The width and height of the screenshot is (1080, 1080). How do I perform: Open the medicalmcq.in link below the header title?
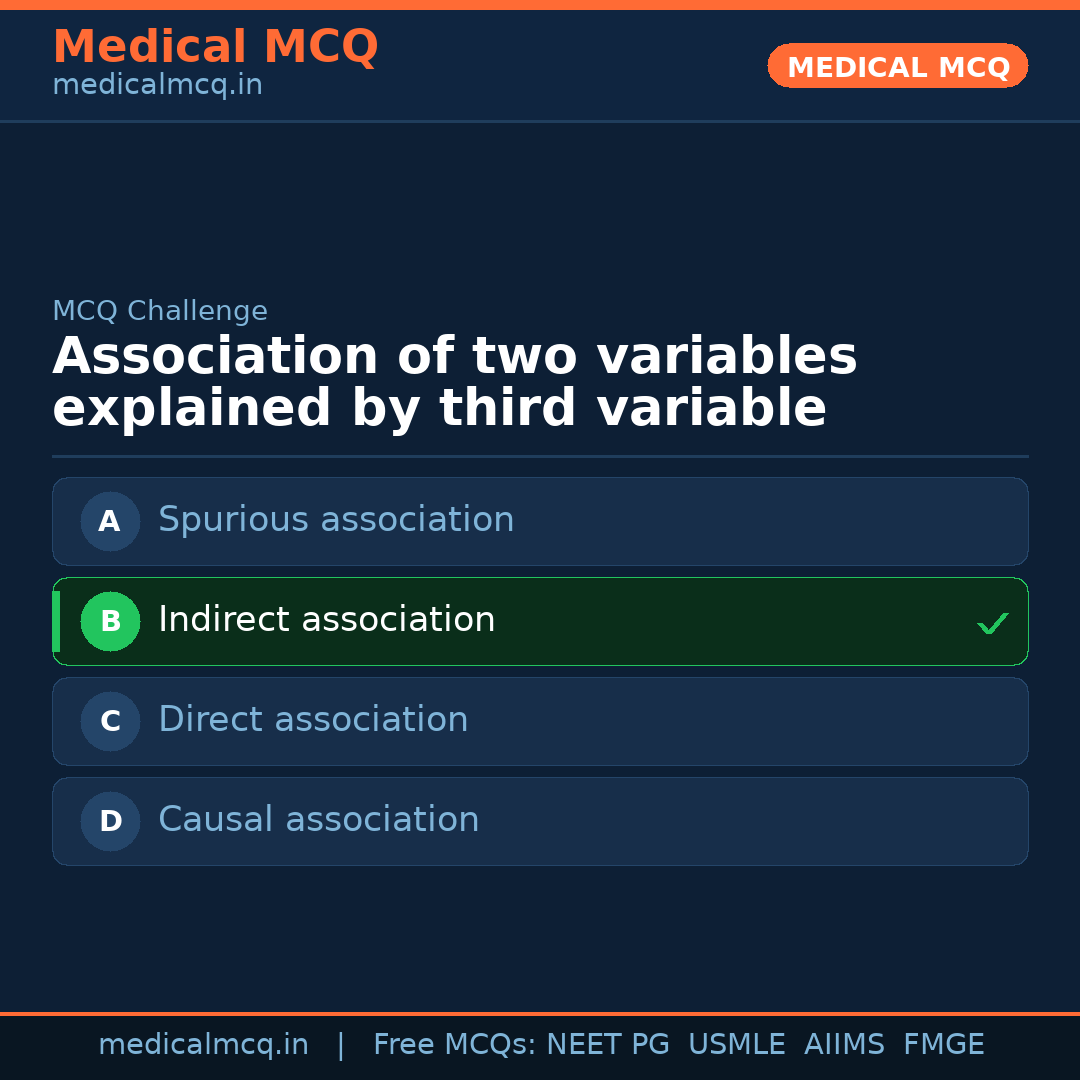point(157,86)
